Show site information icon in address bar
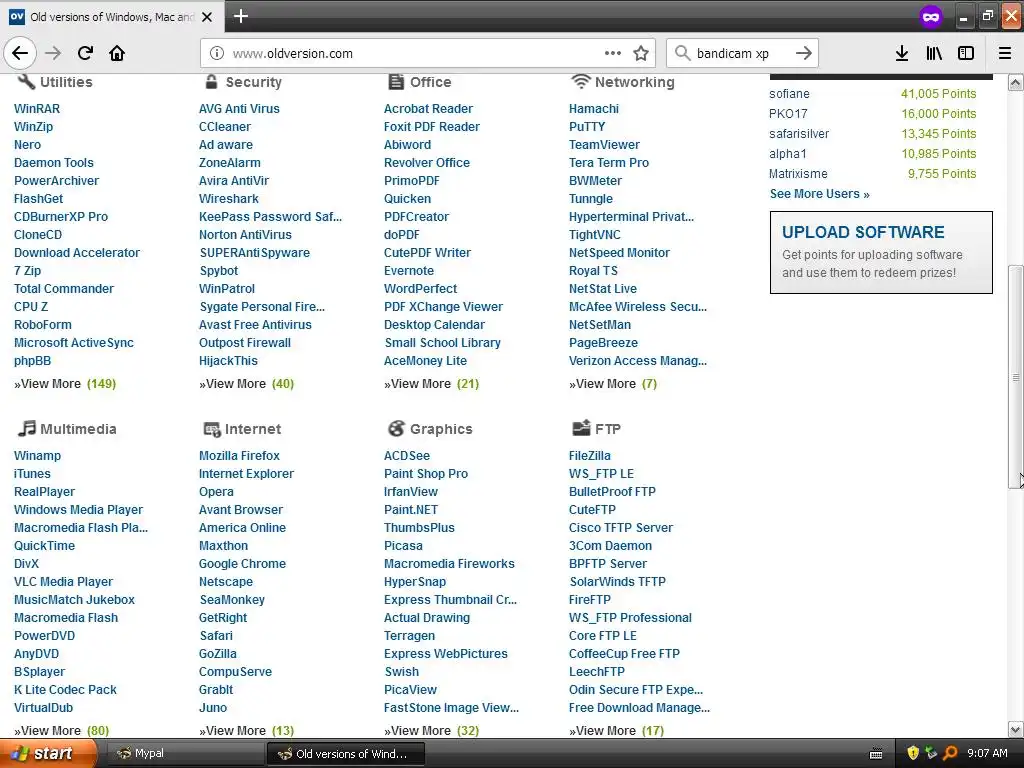 217,53
